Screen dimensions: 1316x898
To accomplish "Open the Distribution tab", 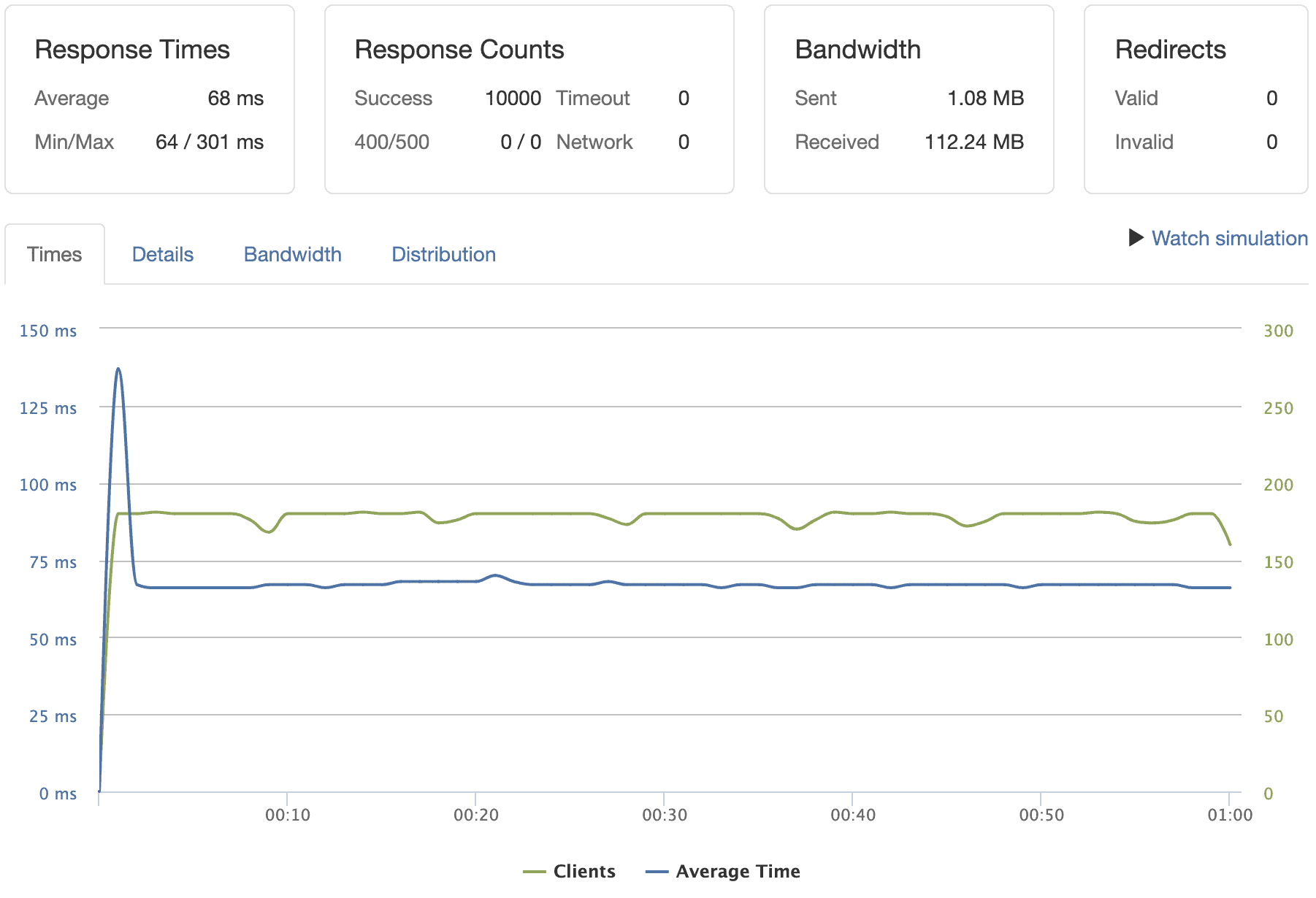I will point(443,254).
